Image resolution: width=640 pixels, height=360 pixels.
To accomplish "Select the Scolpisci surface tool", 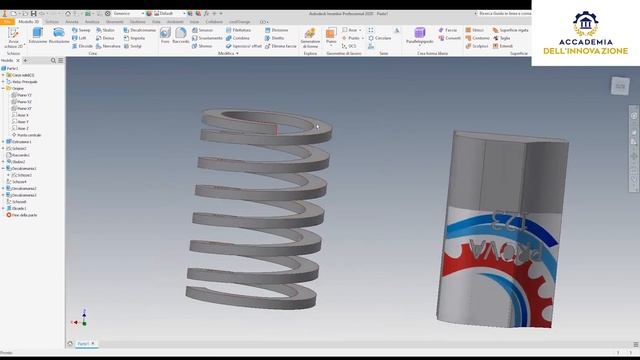I will tap(476, 46).
